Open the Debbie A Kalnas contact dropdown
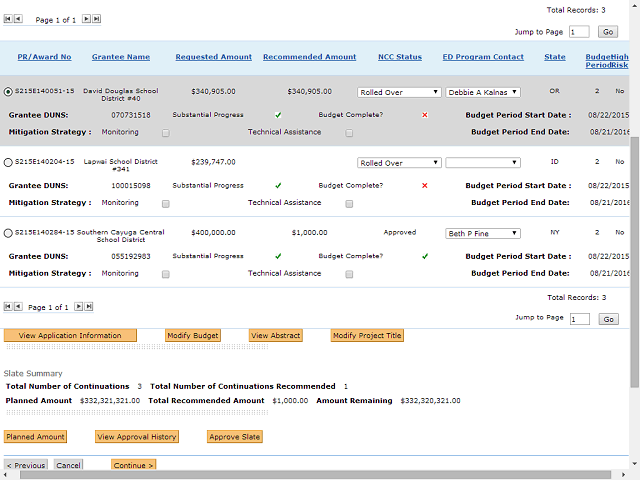This screenshot has width=640, height=480. pyautogui.click(x=483, y=92)
